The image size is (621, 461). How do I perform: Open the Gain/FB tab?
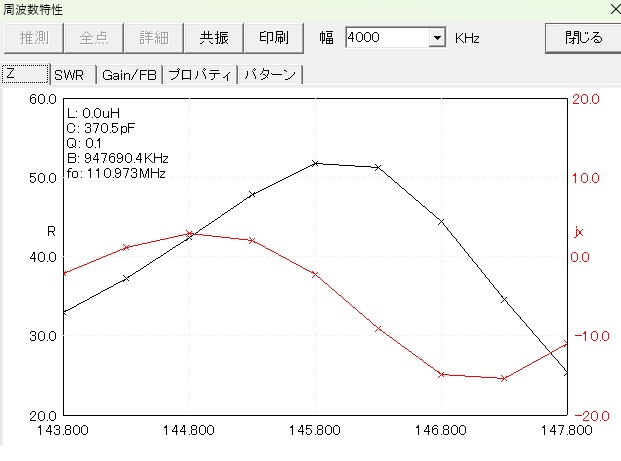pyautogui.click(x=129, y=75)
